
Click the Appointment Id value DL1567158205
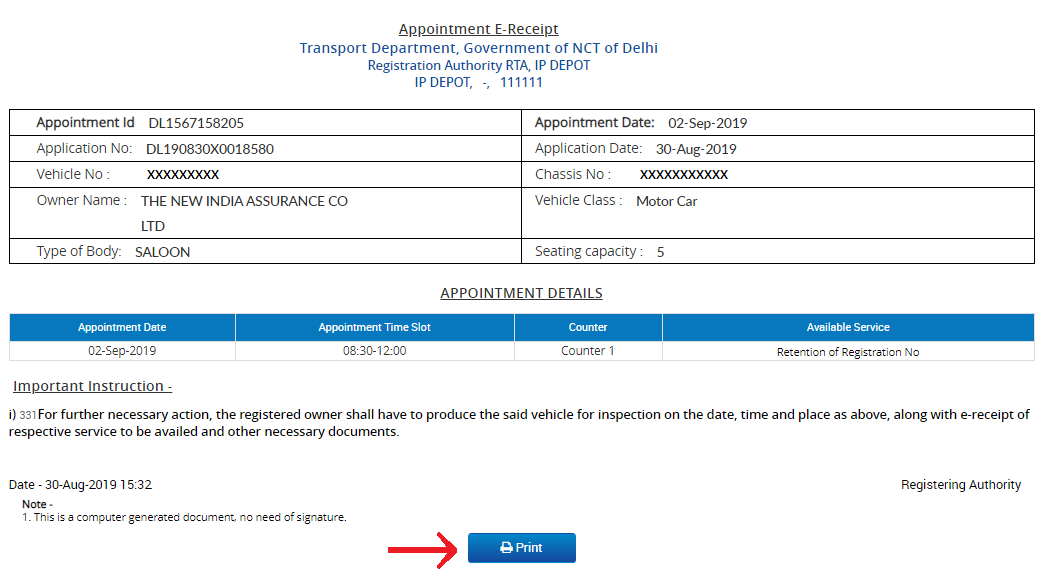pyautogui.click(x=196, y=123)
